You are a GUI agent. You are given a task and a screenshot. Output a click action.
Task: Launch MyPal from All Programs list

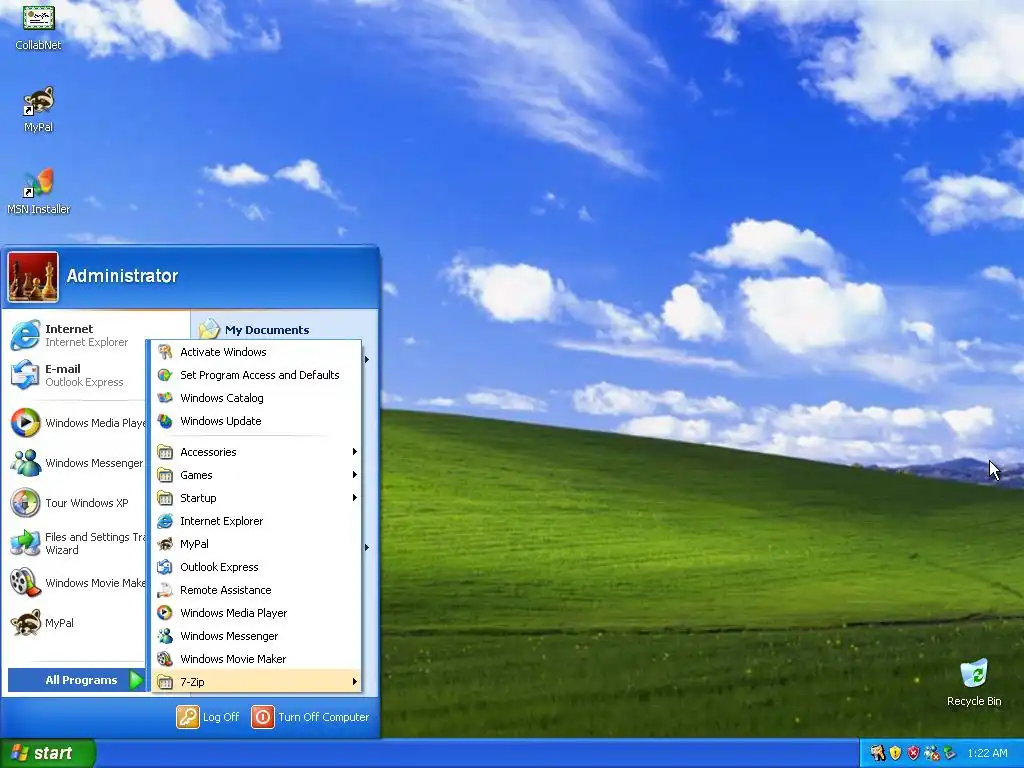coord(257,544)
